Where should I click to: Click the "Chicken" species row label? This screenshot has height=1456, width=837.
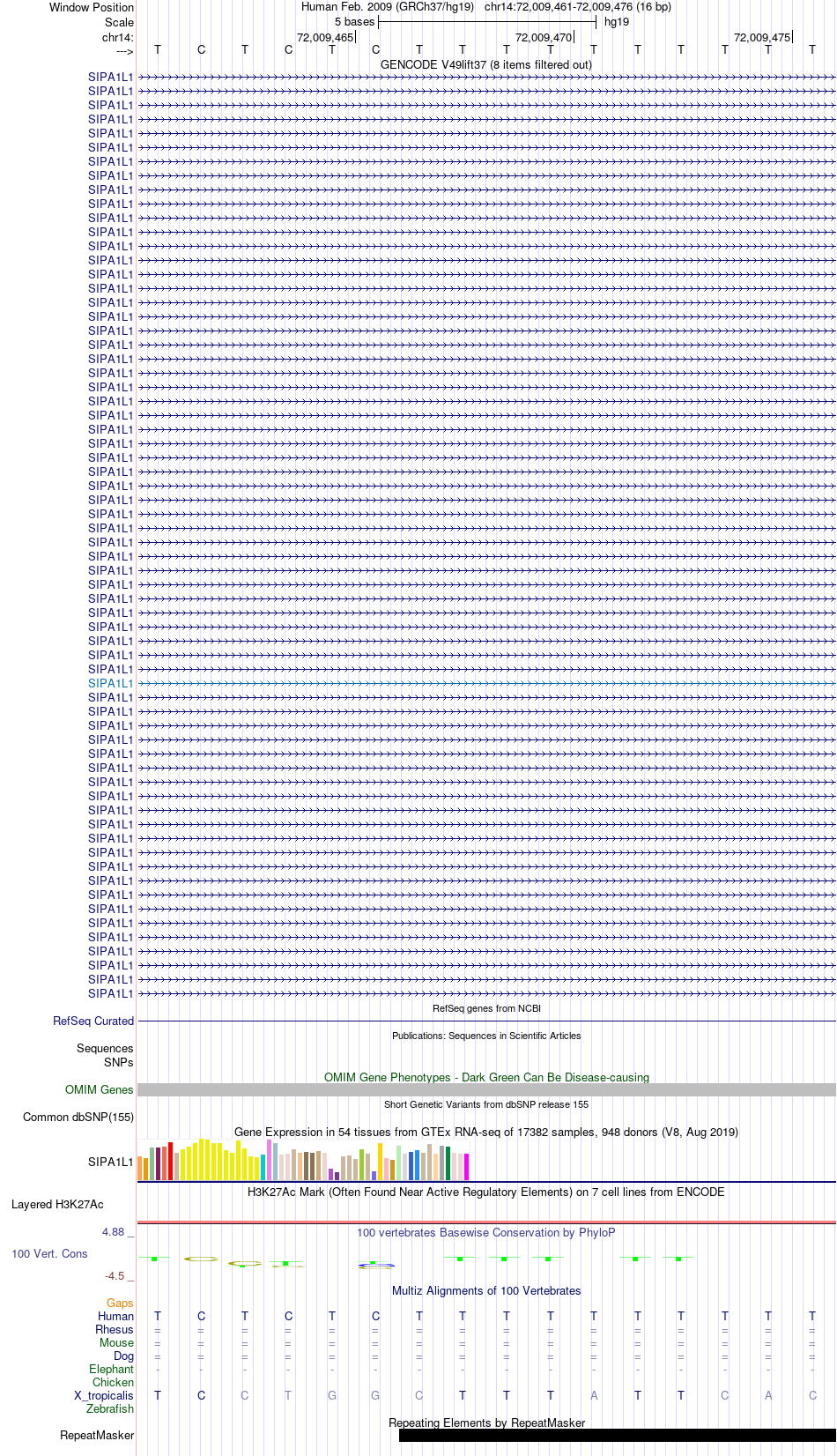114,1382
